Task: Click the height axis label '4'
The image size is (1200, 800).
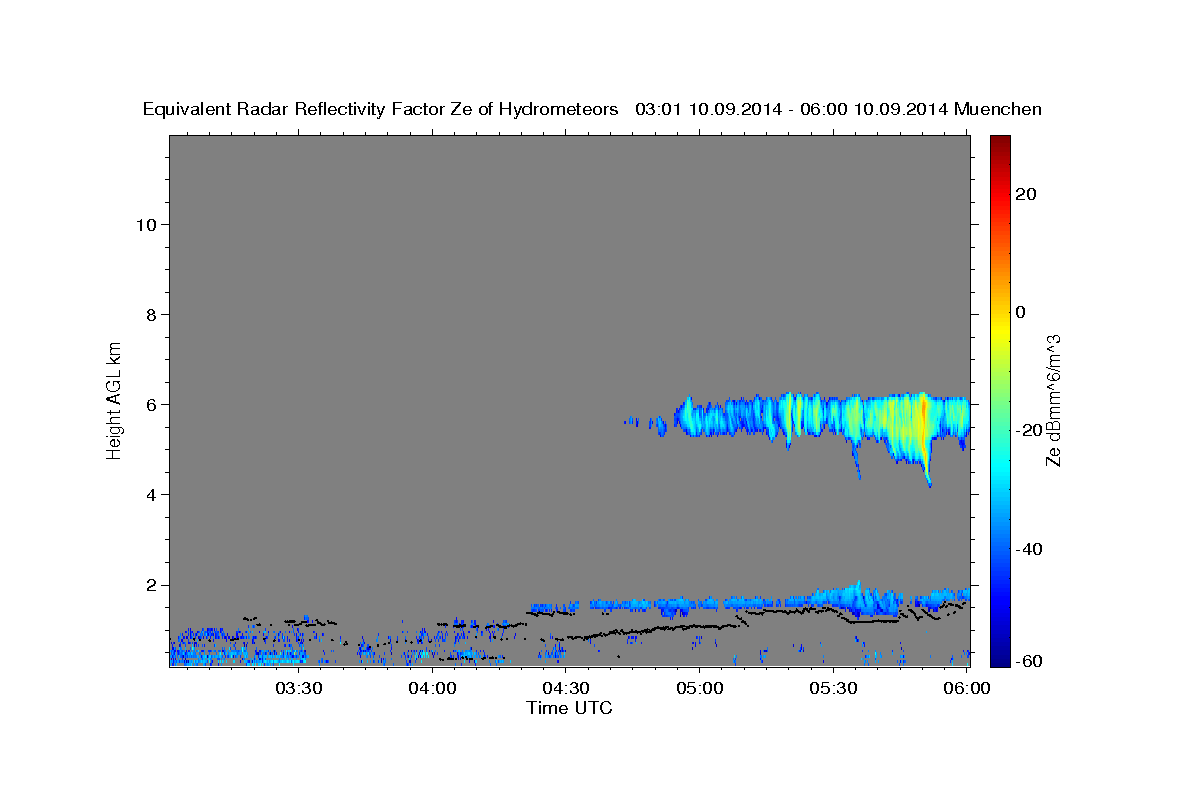Action: (149, 494)
